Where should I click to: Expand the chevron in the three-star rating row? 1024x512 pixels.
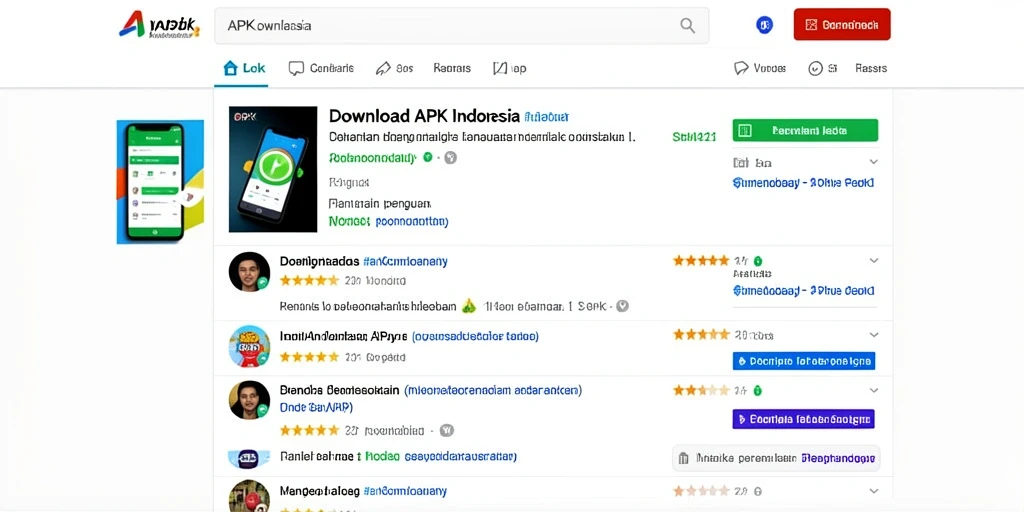pos(874,391)
